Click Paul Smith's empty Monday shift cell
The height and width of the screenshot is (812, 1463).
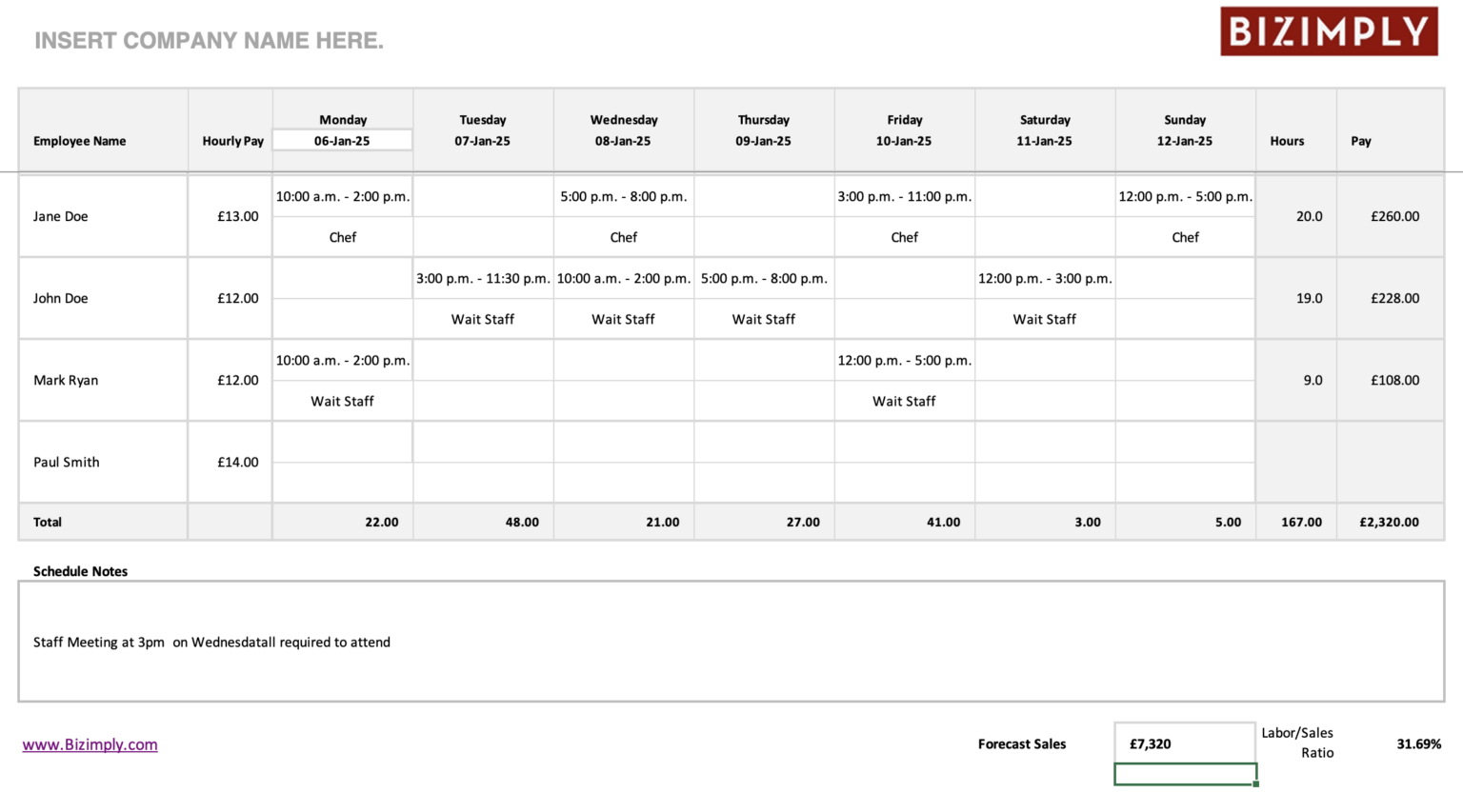pos(342,442)
